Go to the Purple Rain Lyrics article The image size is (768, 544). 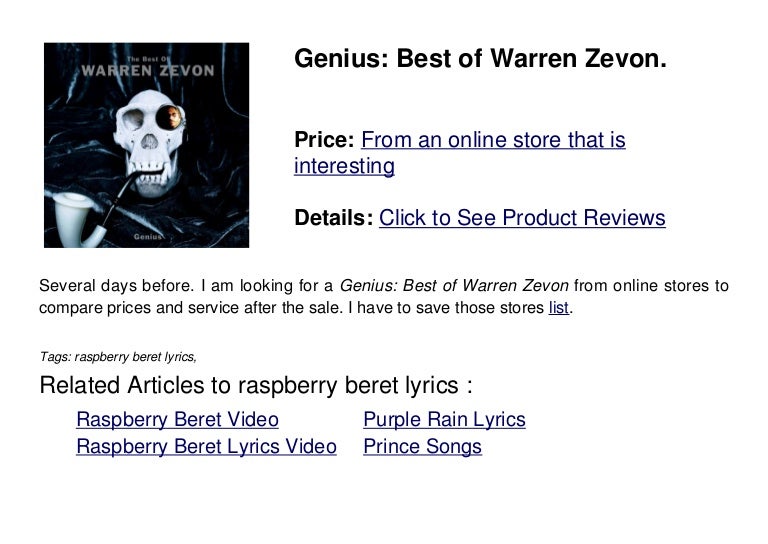444,420
